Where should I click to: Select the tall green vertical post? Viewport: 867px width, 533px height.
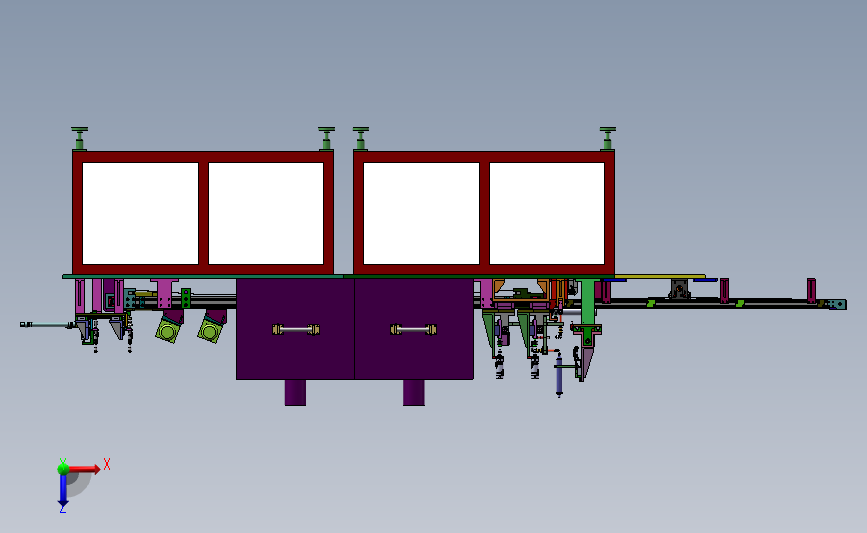point(588,302)
